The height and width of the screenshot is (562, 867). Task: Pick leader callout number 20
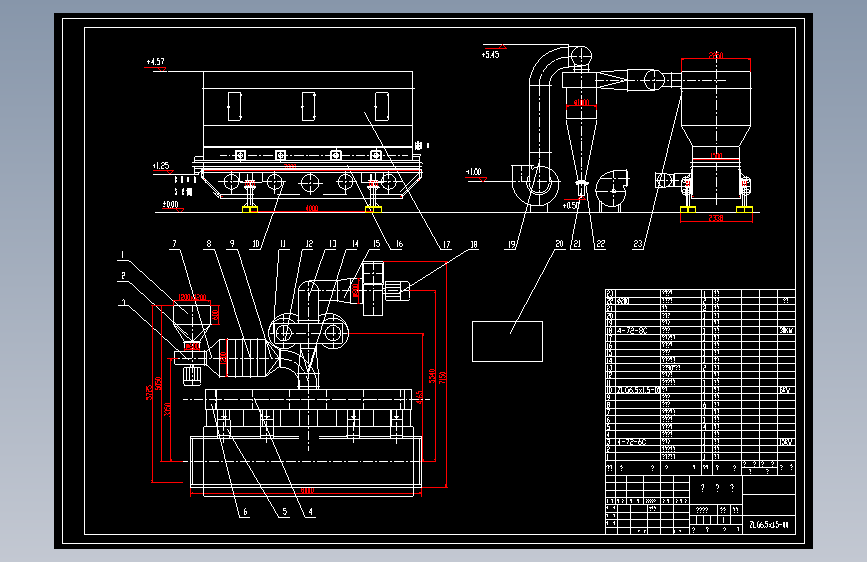(559, 243)
